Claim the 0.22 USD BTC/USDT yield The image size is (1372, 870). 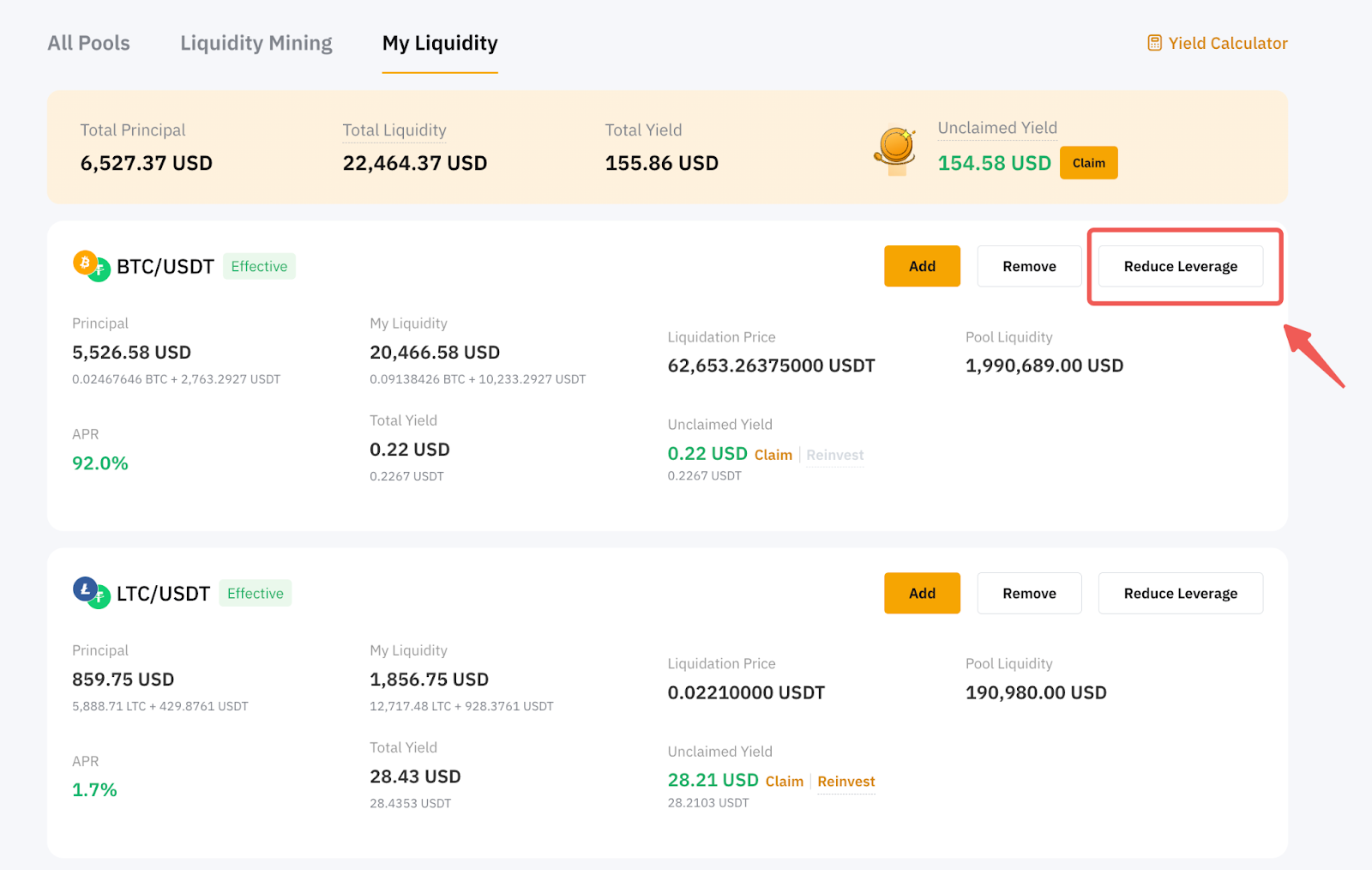(x=773, y=455)
